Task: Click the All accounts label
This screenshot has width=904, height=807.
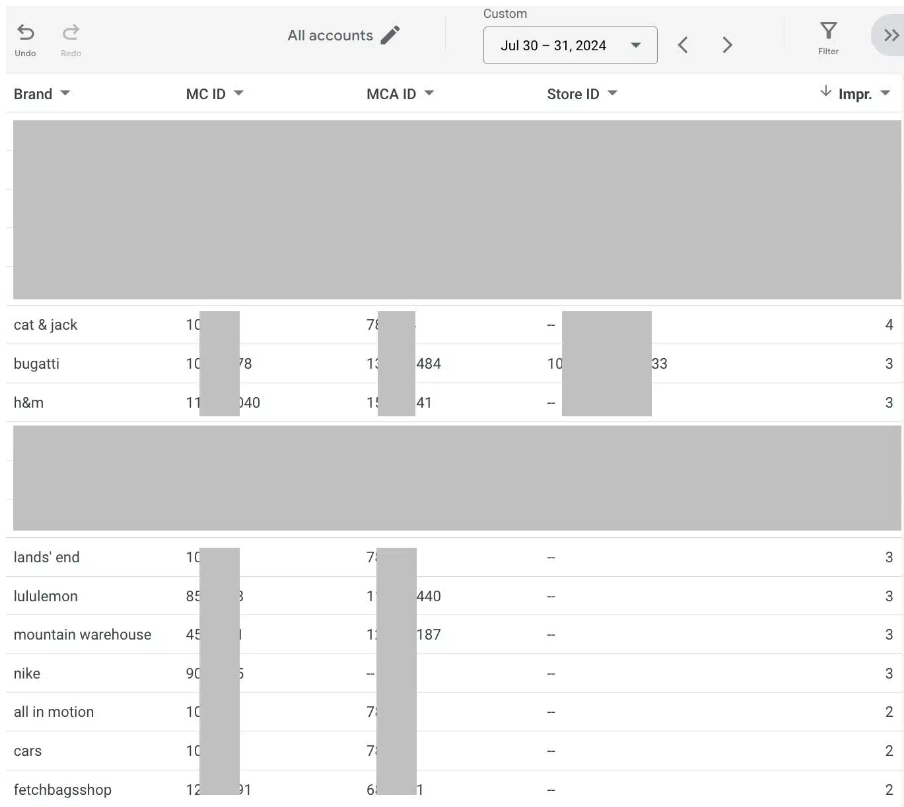Action: [330, 35]
